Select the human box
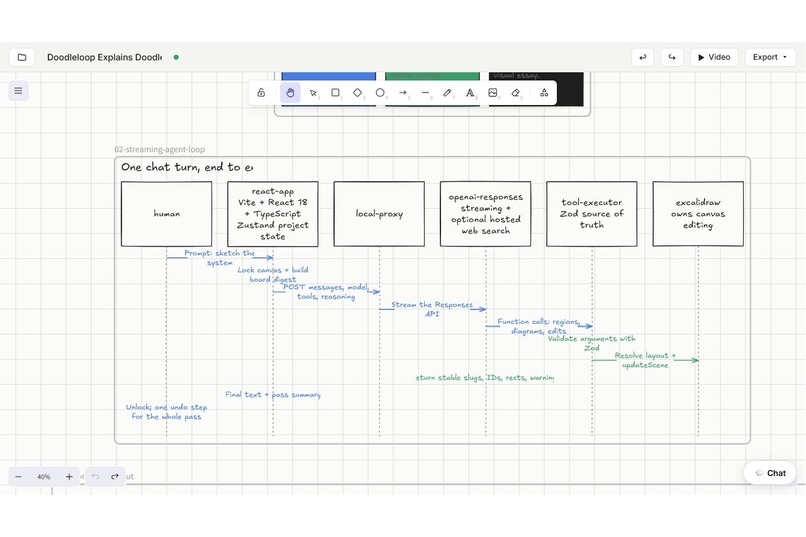This screenshot has width=806, height=537. coord(167,213)
